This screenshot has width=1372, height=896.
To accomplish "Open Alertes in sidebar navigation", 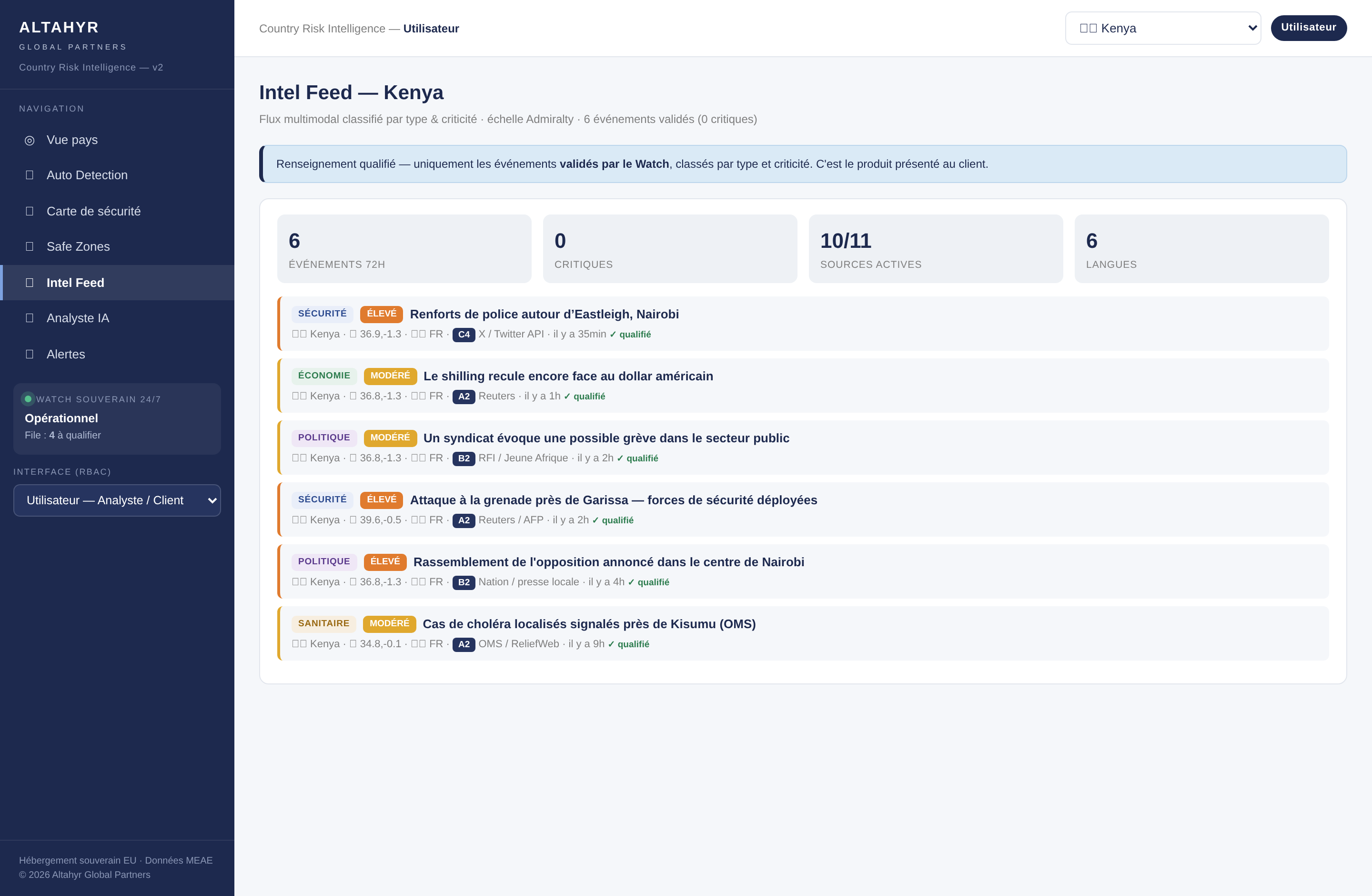I will pos(117,354).
